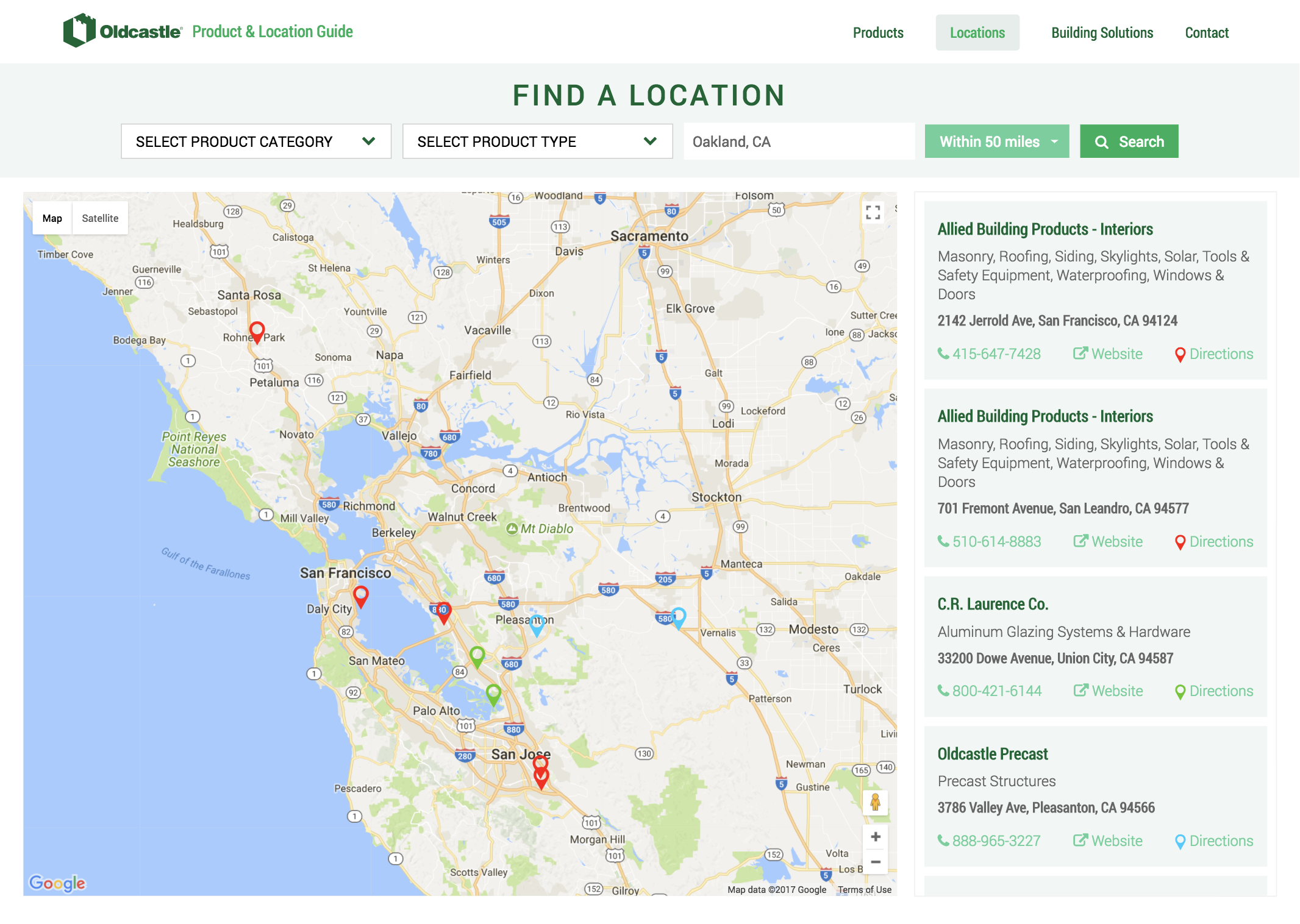This screenshot has height=924, width=1300.
Task: Open Website link for Oldcastle Precast
Action: point(1108,841)
